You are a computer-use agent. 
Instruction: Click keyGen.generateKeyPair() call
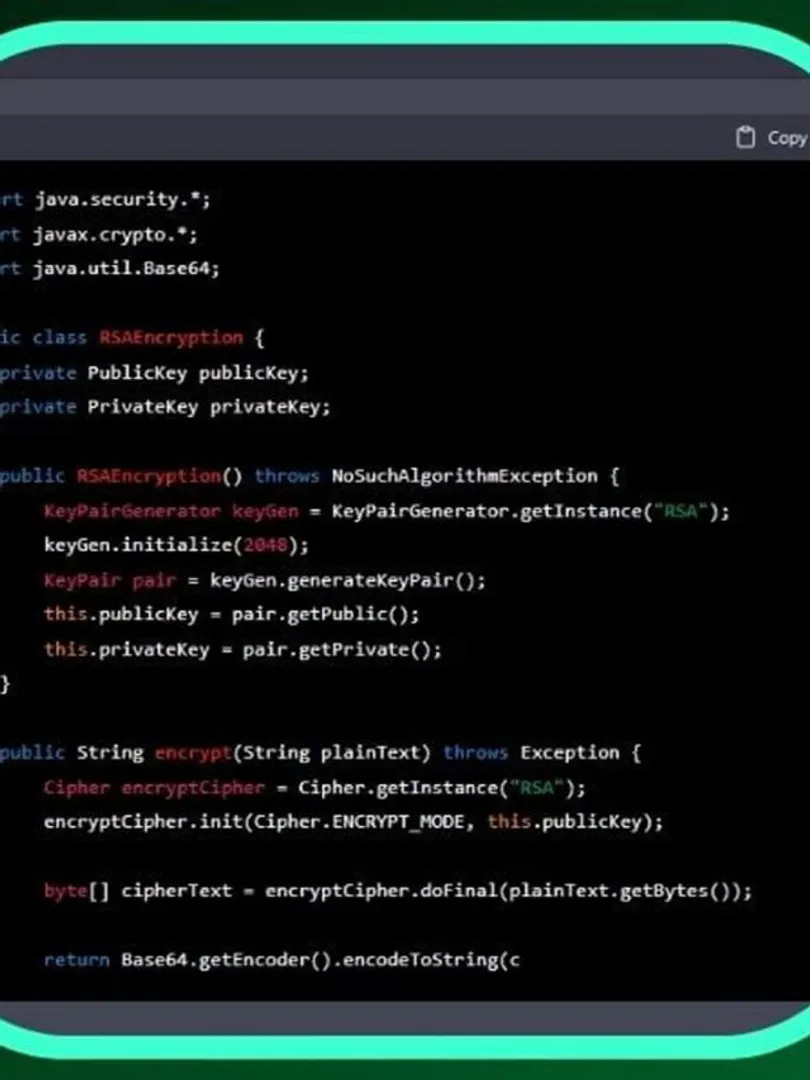click(348, 580)
